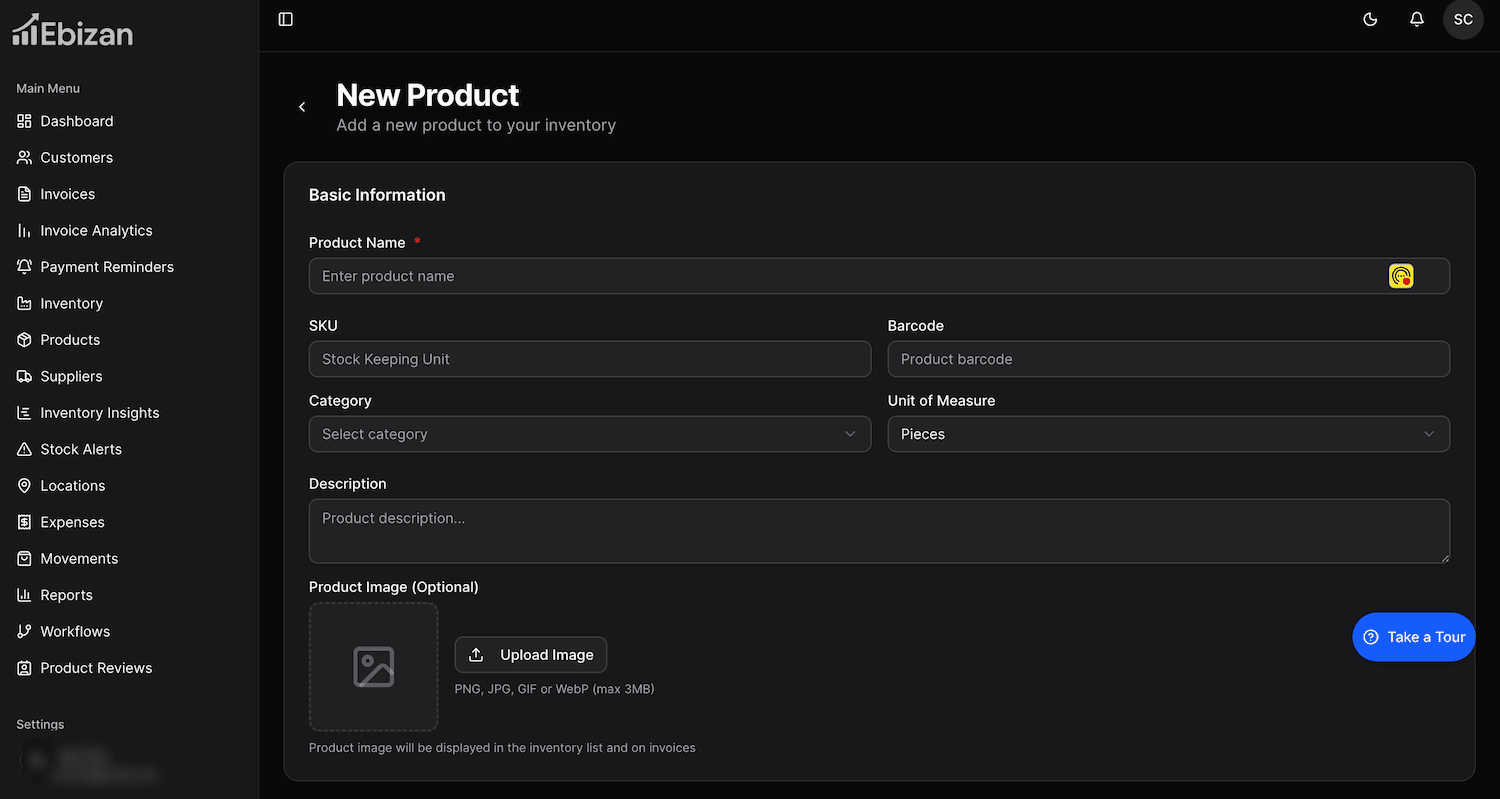1500x799 pixels.
Task: Open the SC user avatar menu
Action: 1462,19
